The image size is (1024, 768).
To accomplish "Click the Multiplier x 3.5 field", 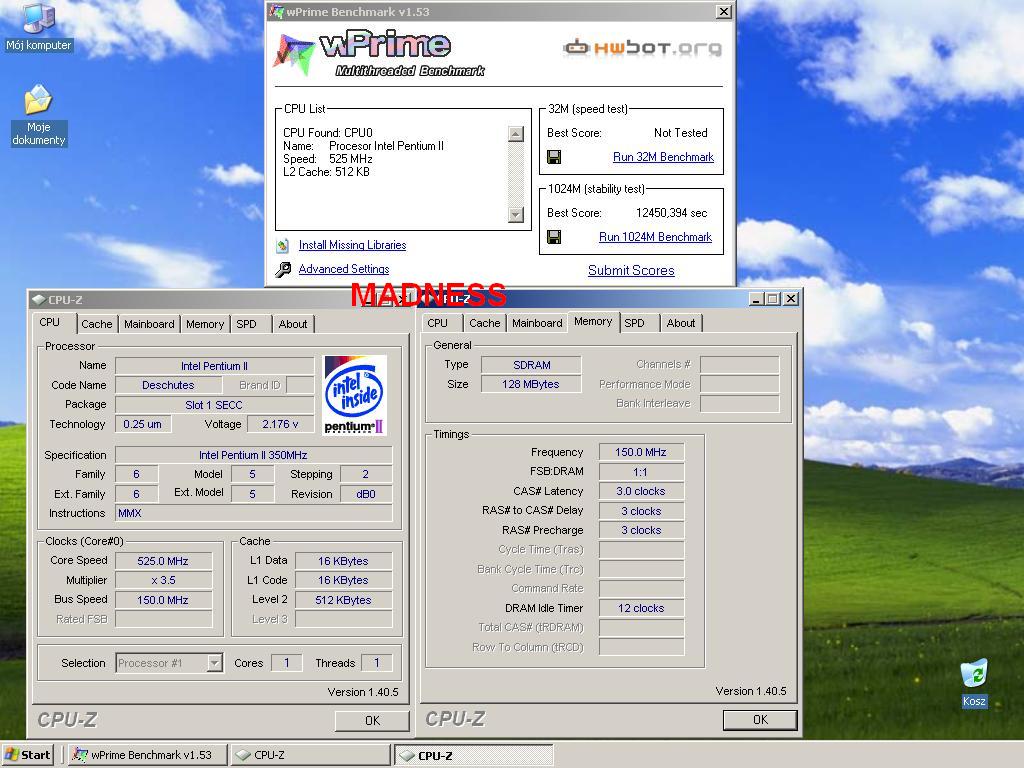I will (163, 580).
